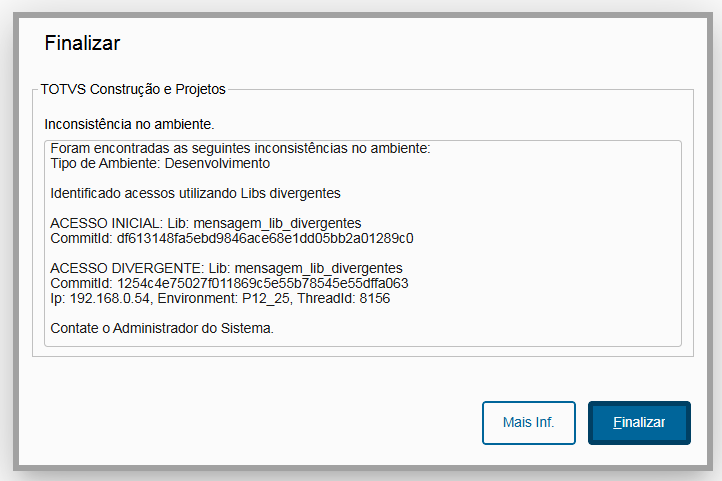
Task: Click the CommitId starting with 1254c4e7
Action: (229, 283)
